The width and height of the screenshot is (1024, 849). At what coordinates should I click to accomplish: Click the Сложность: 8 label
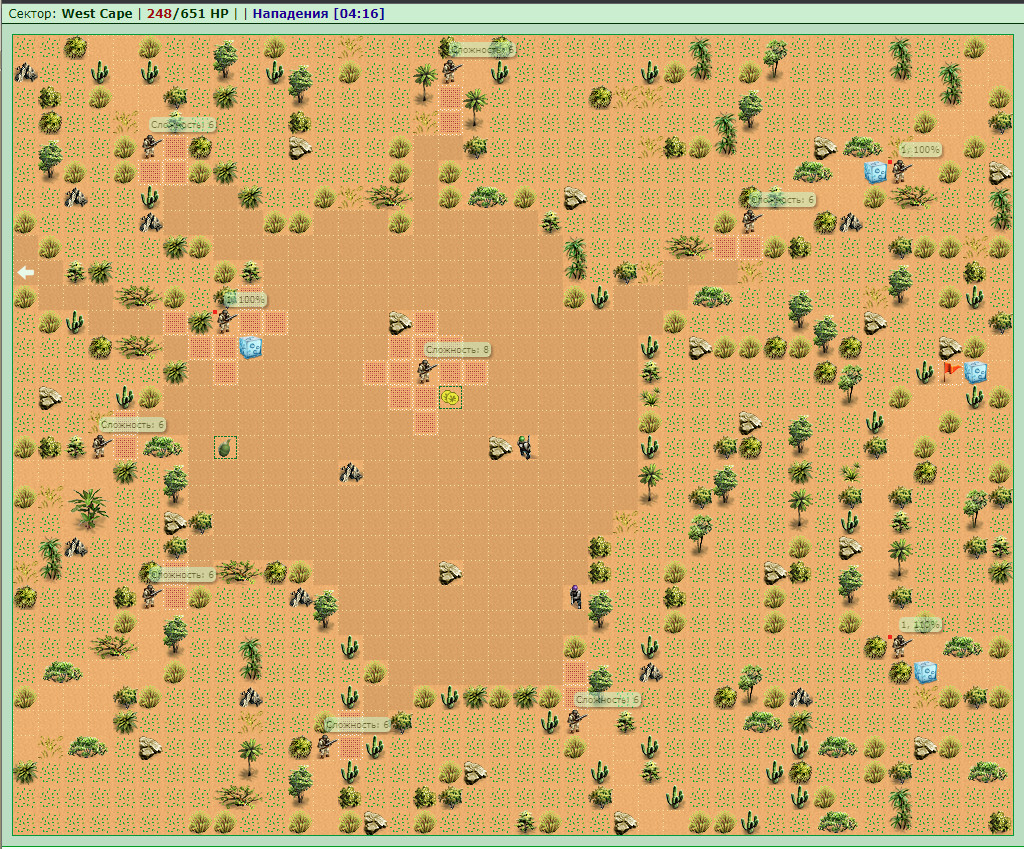click(456, 350)
